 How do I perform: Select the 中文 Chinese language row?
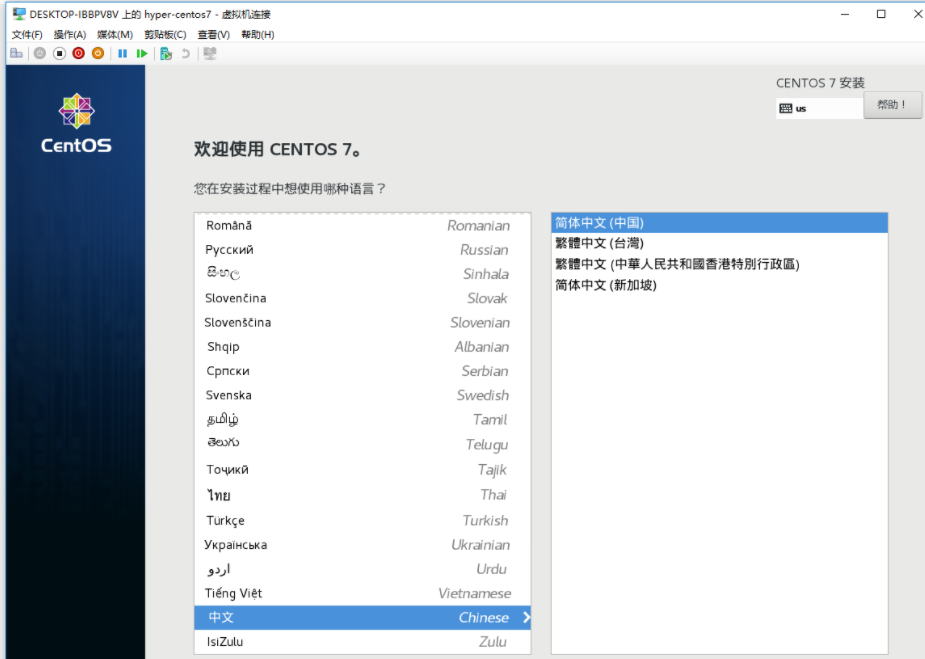click(x=362, y=618)
